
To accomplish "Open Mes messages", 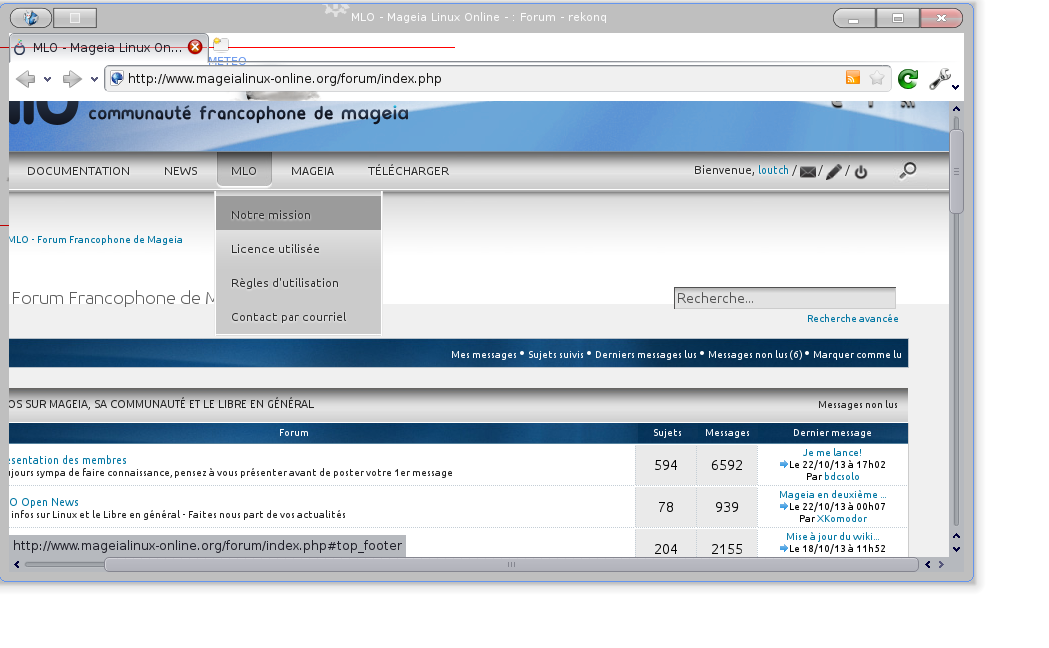I will click(484, 354).
